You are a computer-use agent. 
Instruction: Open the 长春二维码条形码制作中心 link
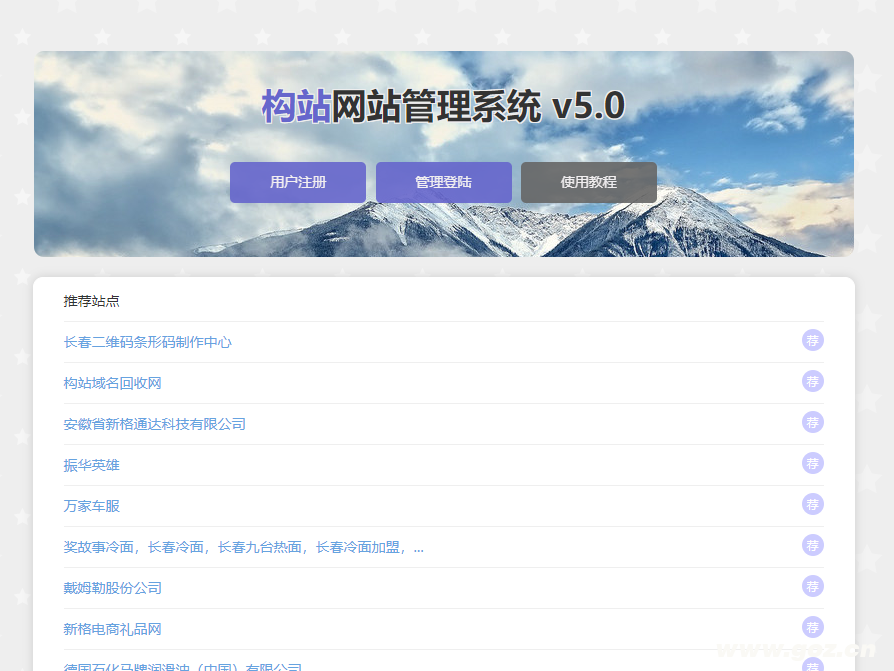[148, 342]
